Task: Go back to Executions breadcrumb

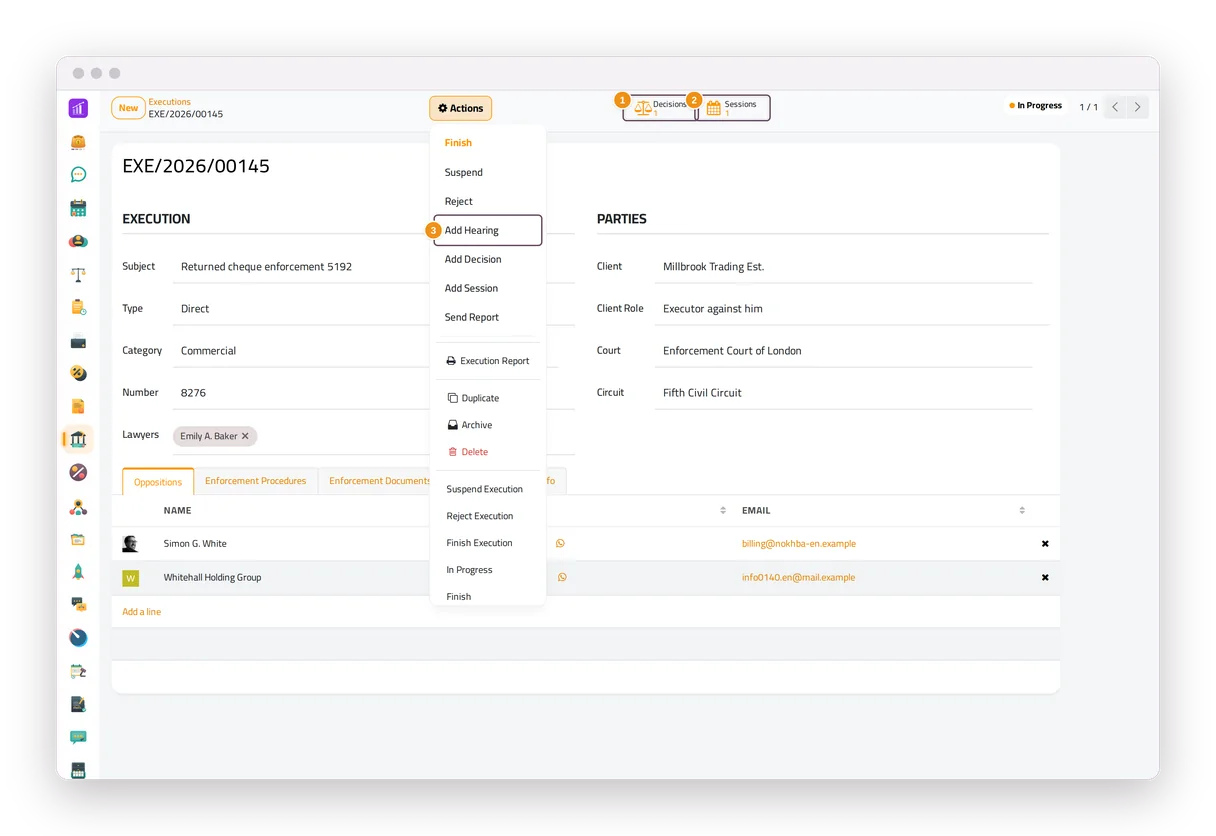Action: [x=170, y=102]
